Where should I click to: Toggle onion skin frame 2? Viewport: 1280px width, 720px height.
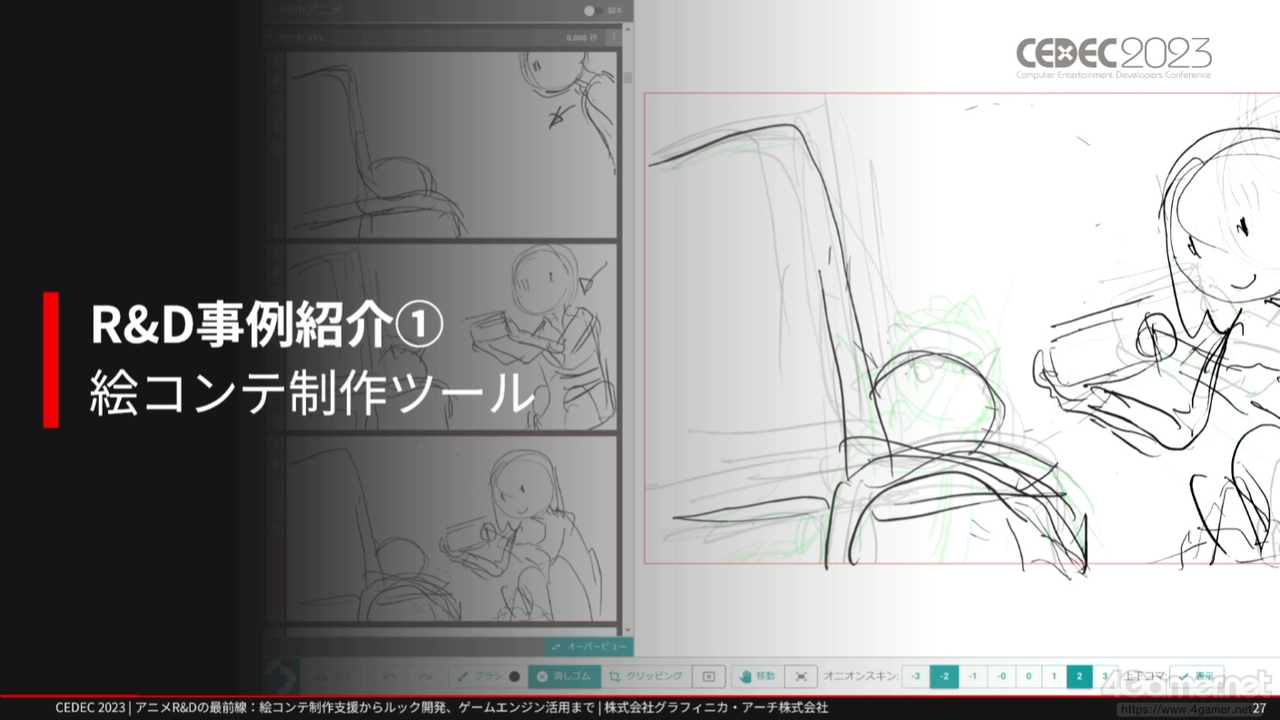(x=1079, y=676)
